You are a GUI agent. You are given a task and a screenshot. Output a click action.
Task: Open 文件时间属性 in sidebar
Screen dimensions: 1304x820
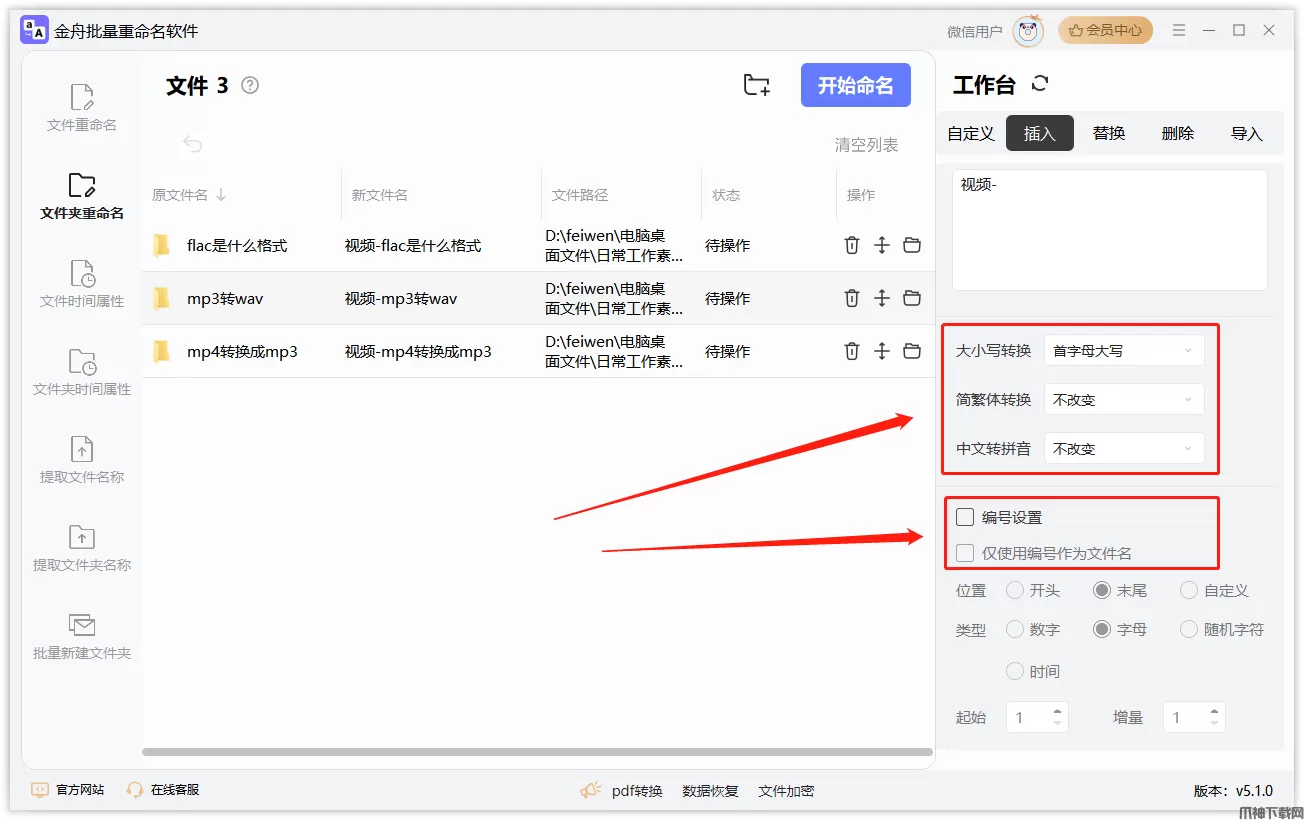82,284
